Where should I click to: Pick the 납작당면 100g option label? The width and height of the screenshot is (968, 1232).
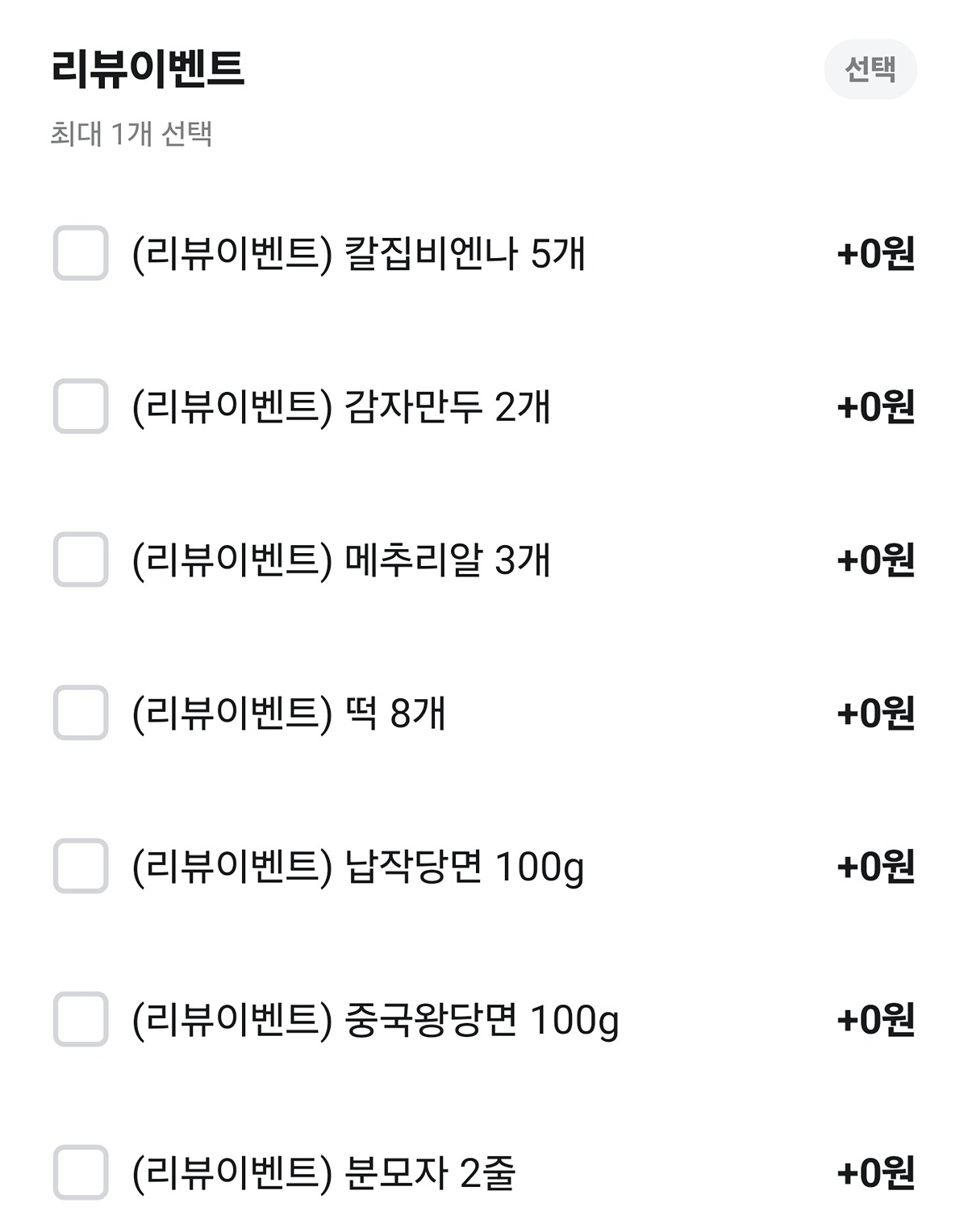(358, 868)
